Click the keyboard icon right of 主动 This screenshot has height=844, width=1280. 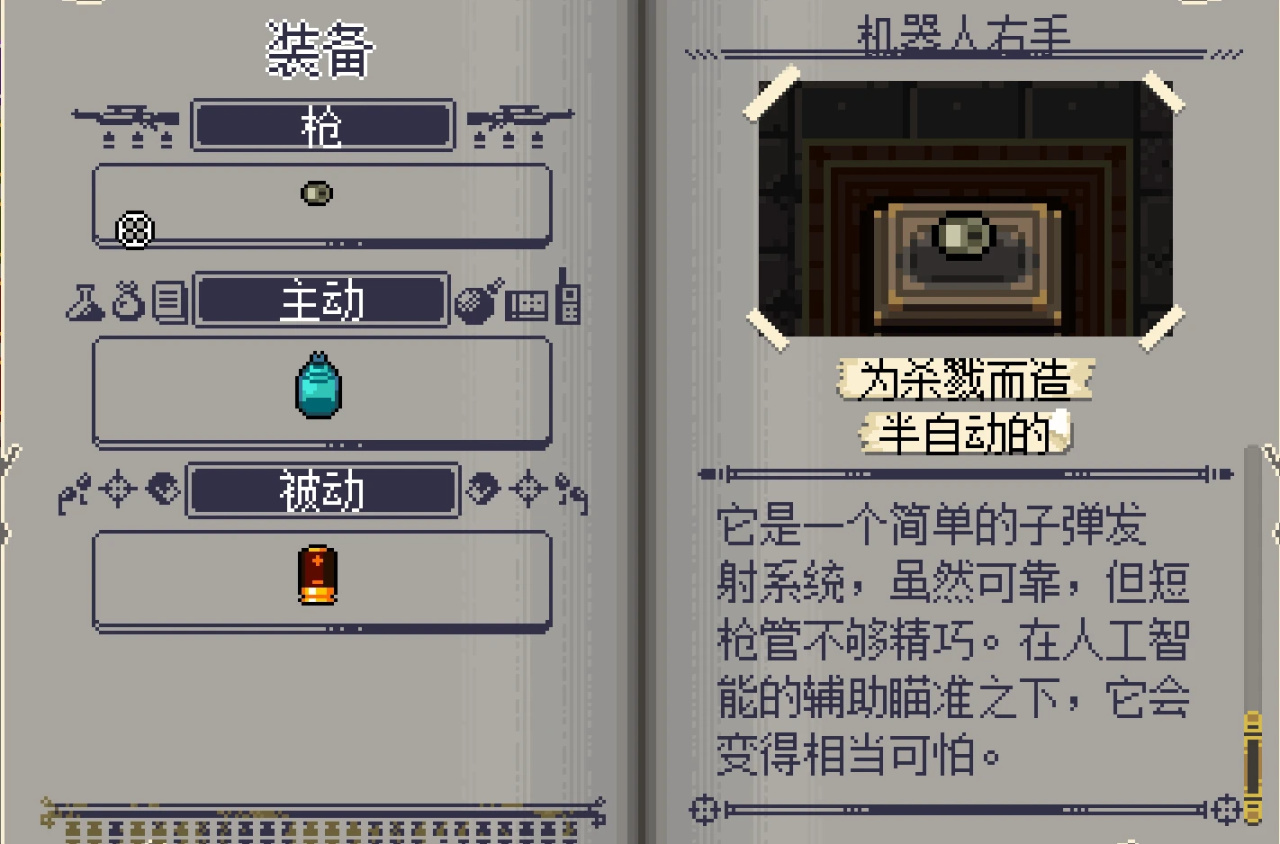527,305
